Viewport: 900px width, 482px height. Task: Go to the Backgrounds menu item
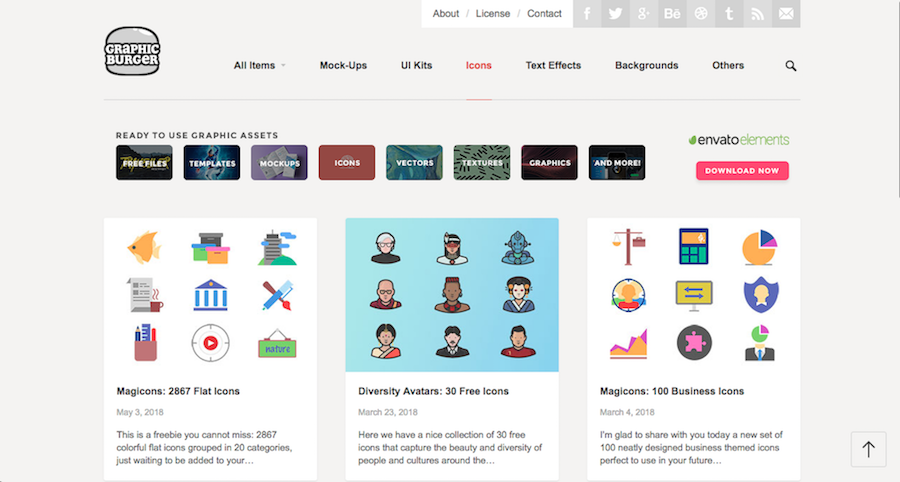pyautogui.click(x=646, y=66)
